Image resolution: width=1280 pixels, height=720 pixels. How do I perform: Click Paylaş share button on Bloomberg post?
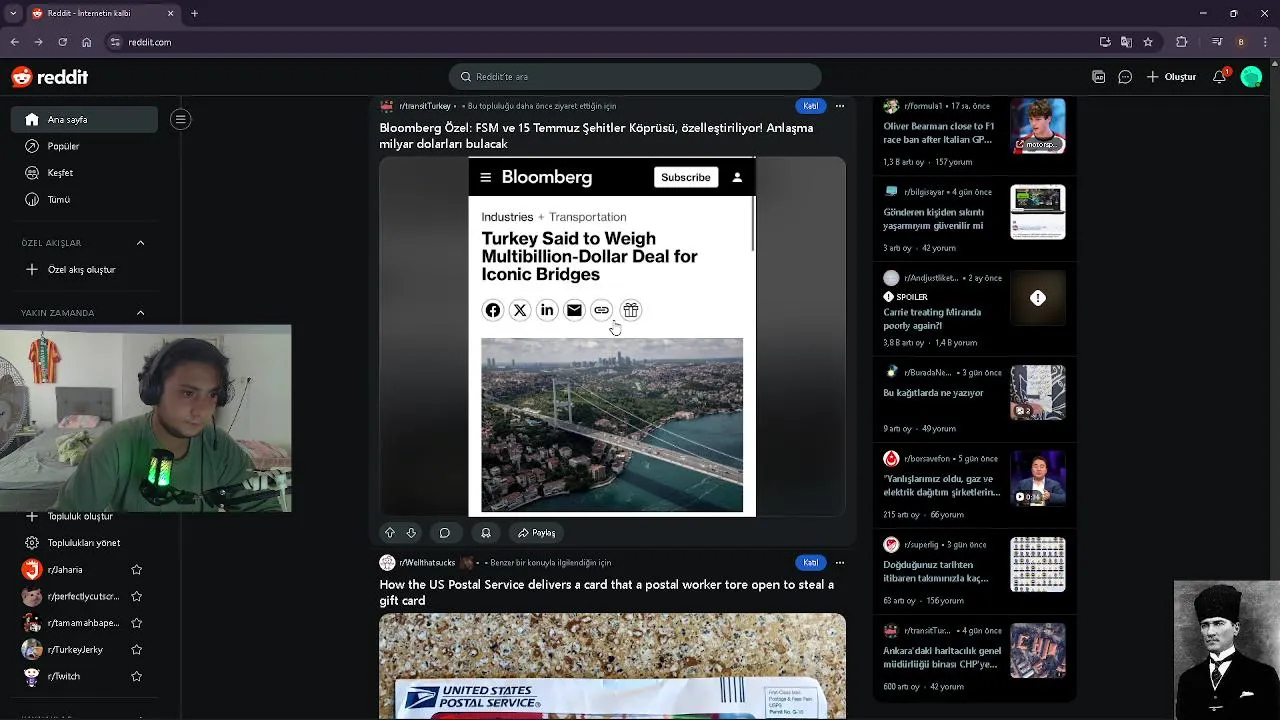[537, 533]
